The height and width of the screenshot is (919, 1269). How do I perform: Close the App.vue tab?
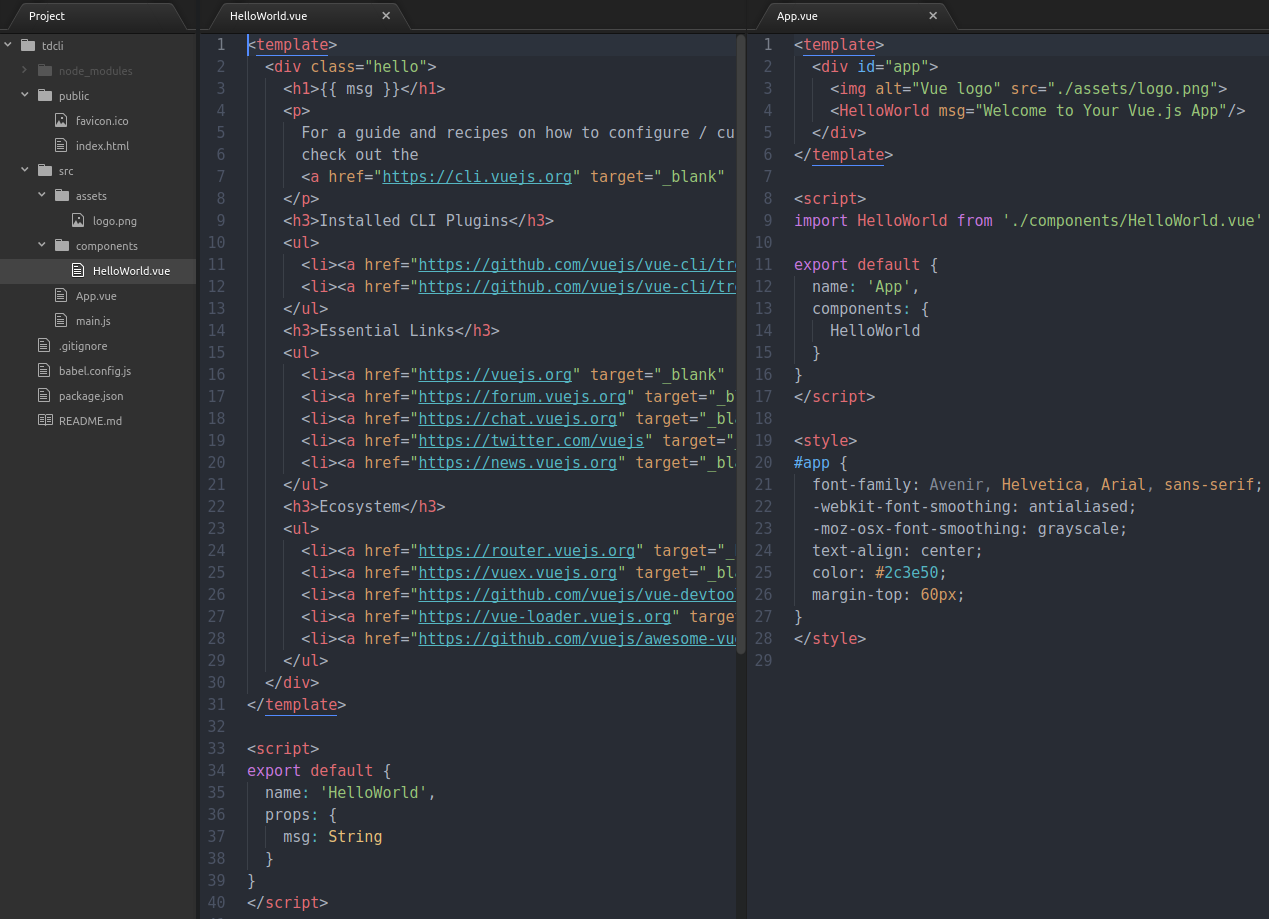pos(933,16)
